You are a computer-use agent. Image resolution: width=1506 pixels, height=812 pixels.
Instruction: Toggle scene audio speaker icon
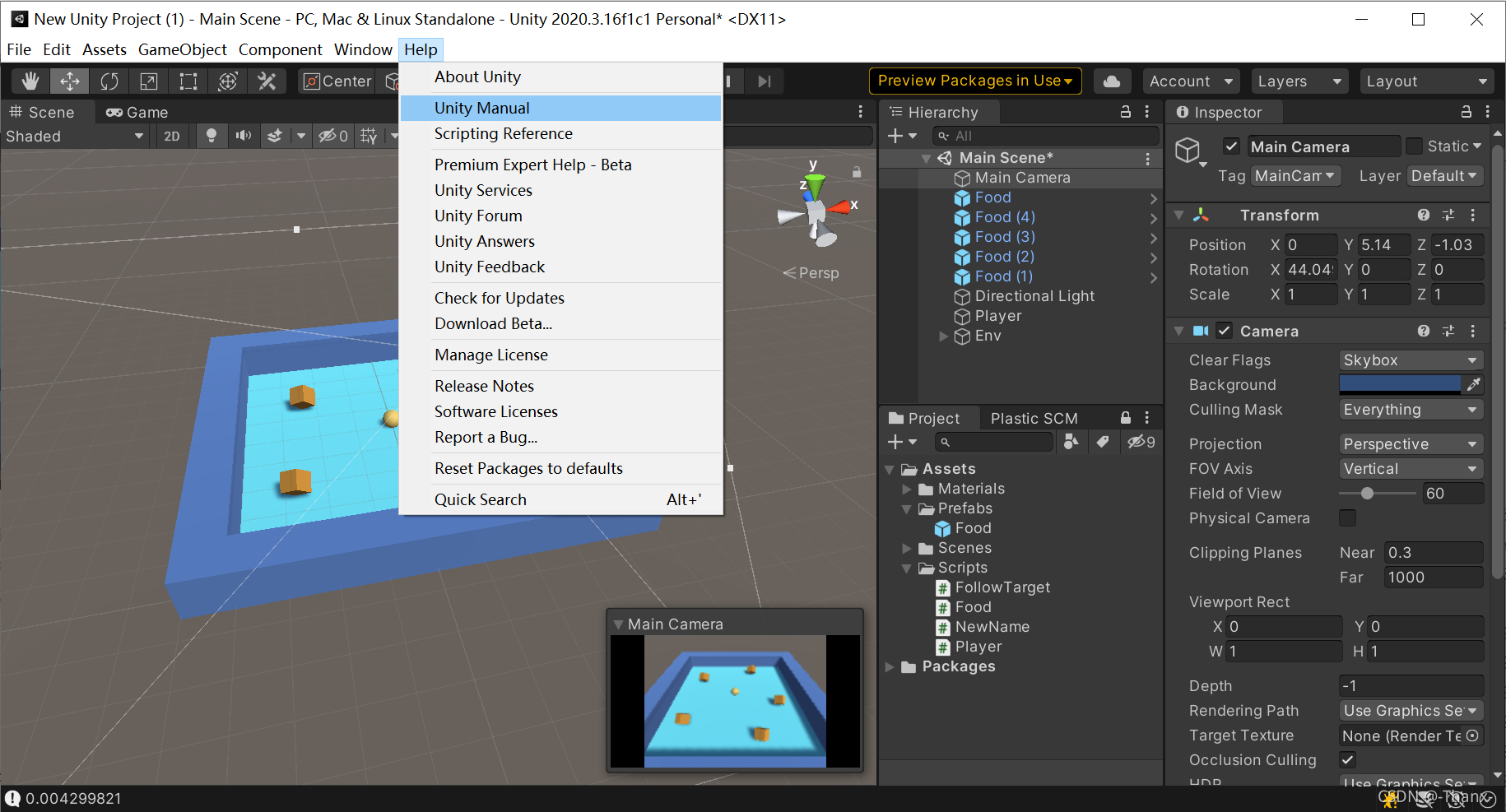click(x=244, y=136)
